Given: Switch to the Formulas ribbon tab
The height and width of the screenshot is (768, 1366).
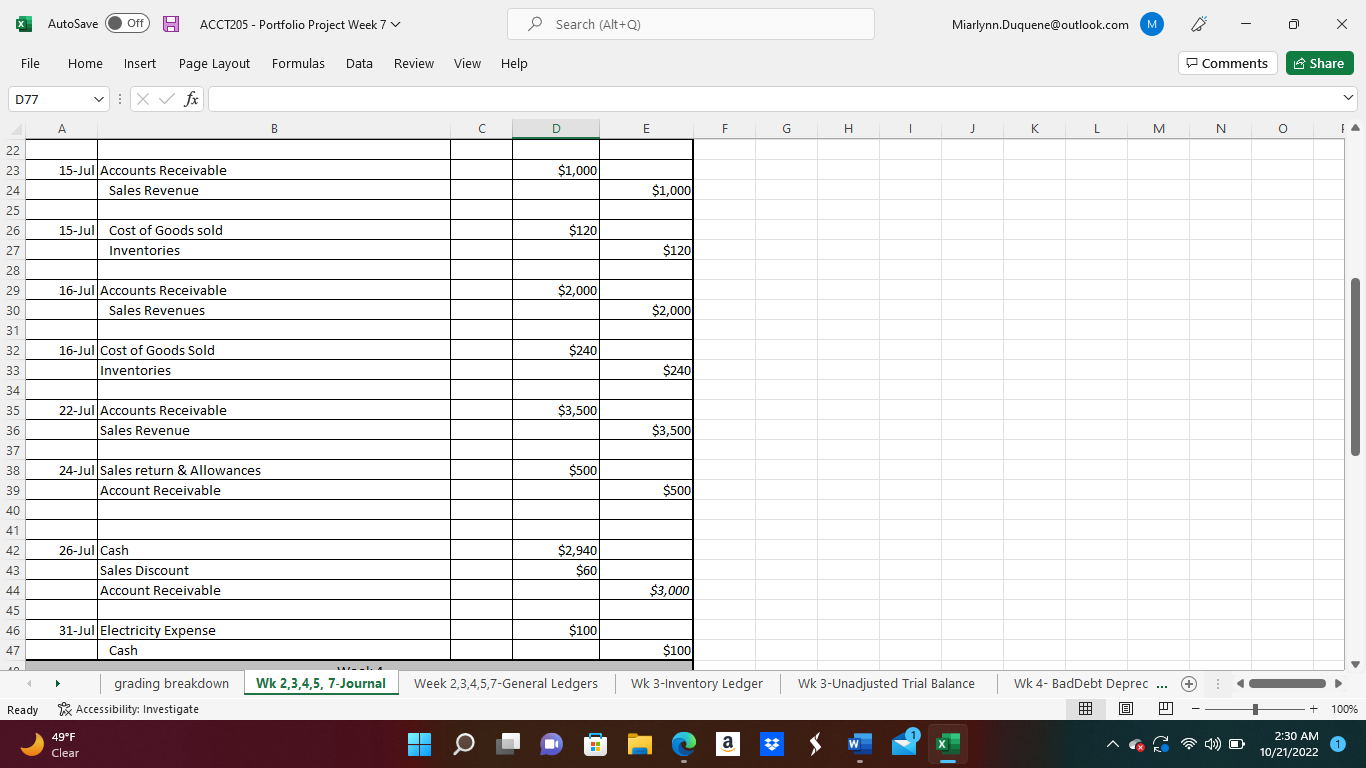Looking at the screenshot, I should tap(297, 63).
